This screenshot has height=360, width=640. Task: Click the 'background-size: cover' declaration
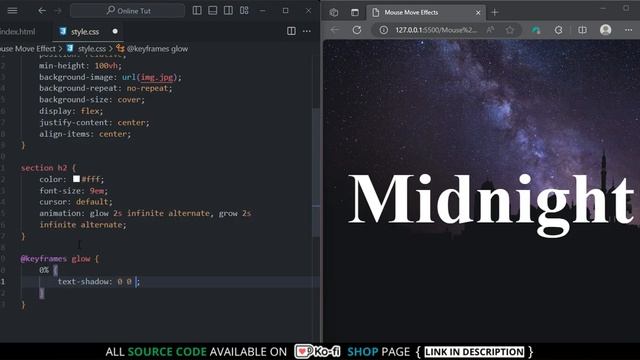(92, 100)
